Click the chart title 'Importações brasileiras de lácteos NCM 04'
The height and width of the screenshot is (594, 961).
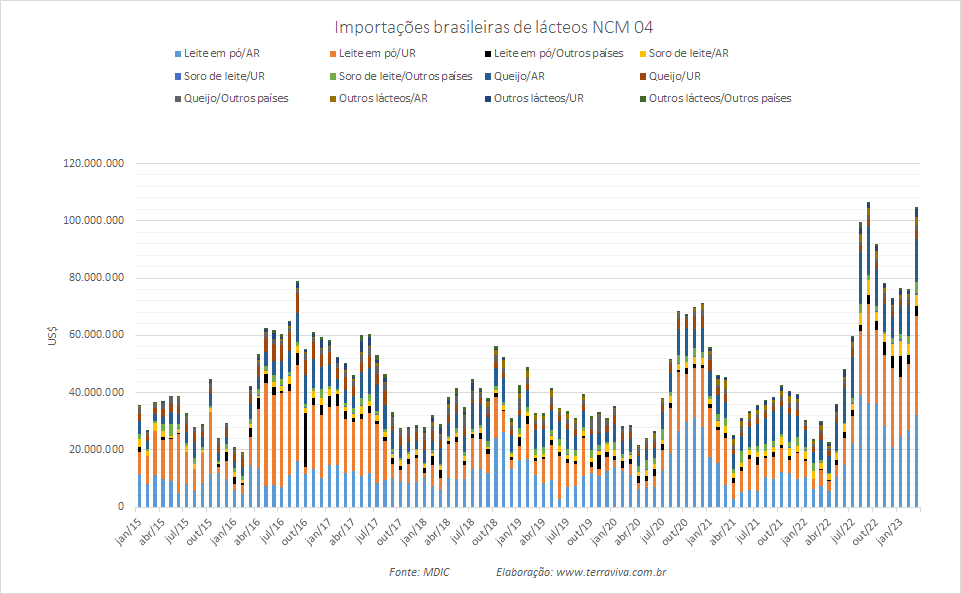point(494,27)
